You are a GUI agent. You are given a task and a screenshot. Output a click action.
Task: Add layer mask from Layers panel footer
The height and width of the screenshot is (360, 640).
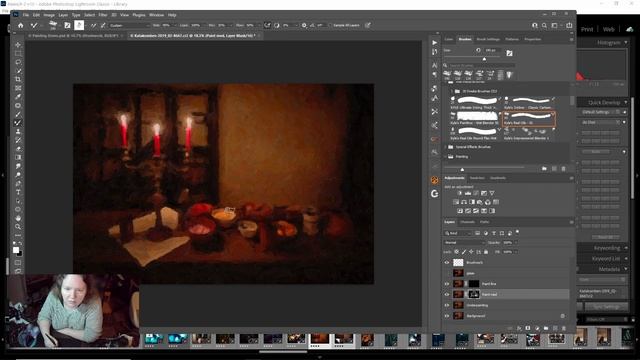528,328
